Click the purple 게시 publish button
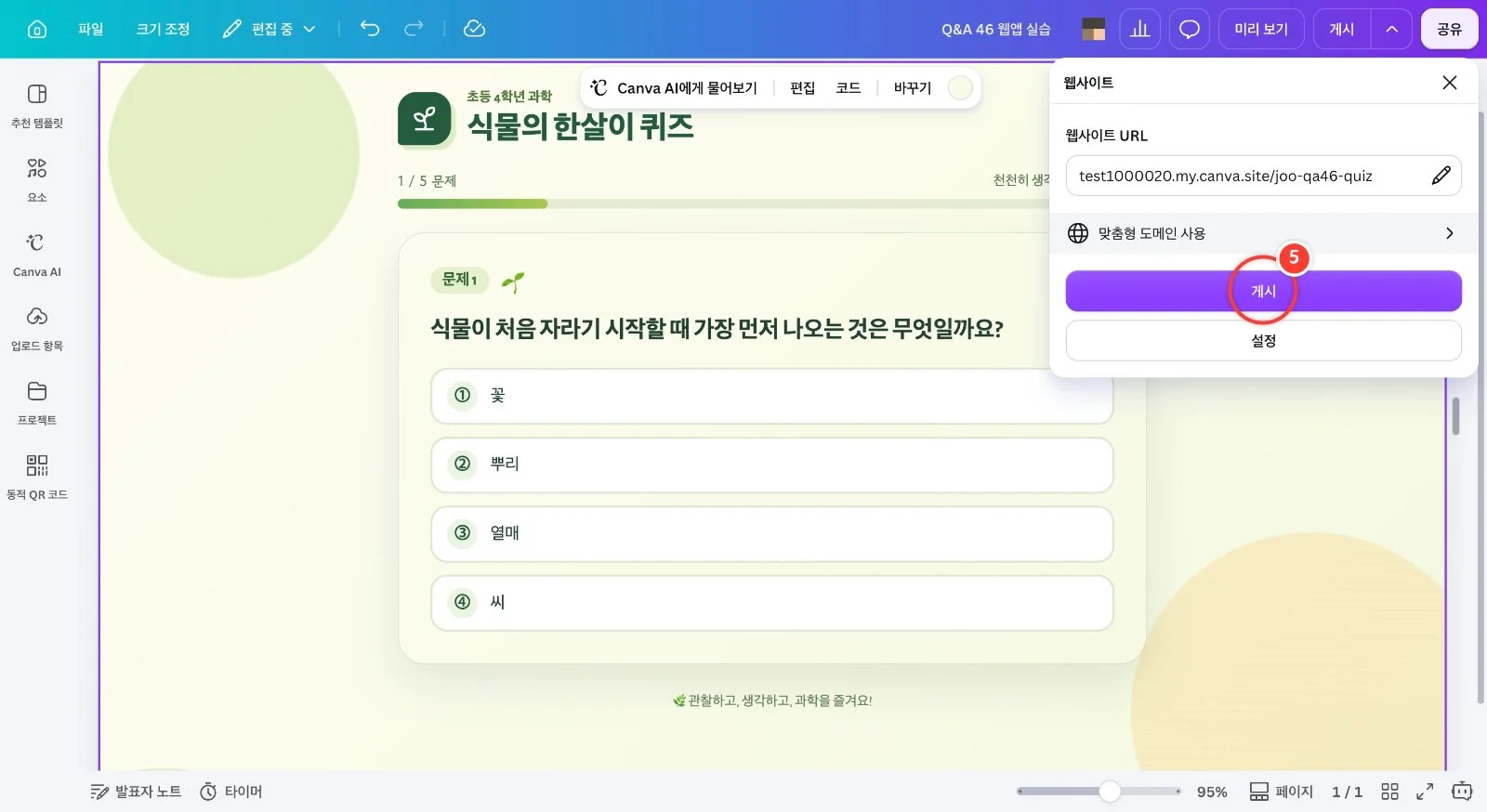Screen dimensions: 1487x812 point(1263,291)
